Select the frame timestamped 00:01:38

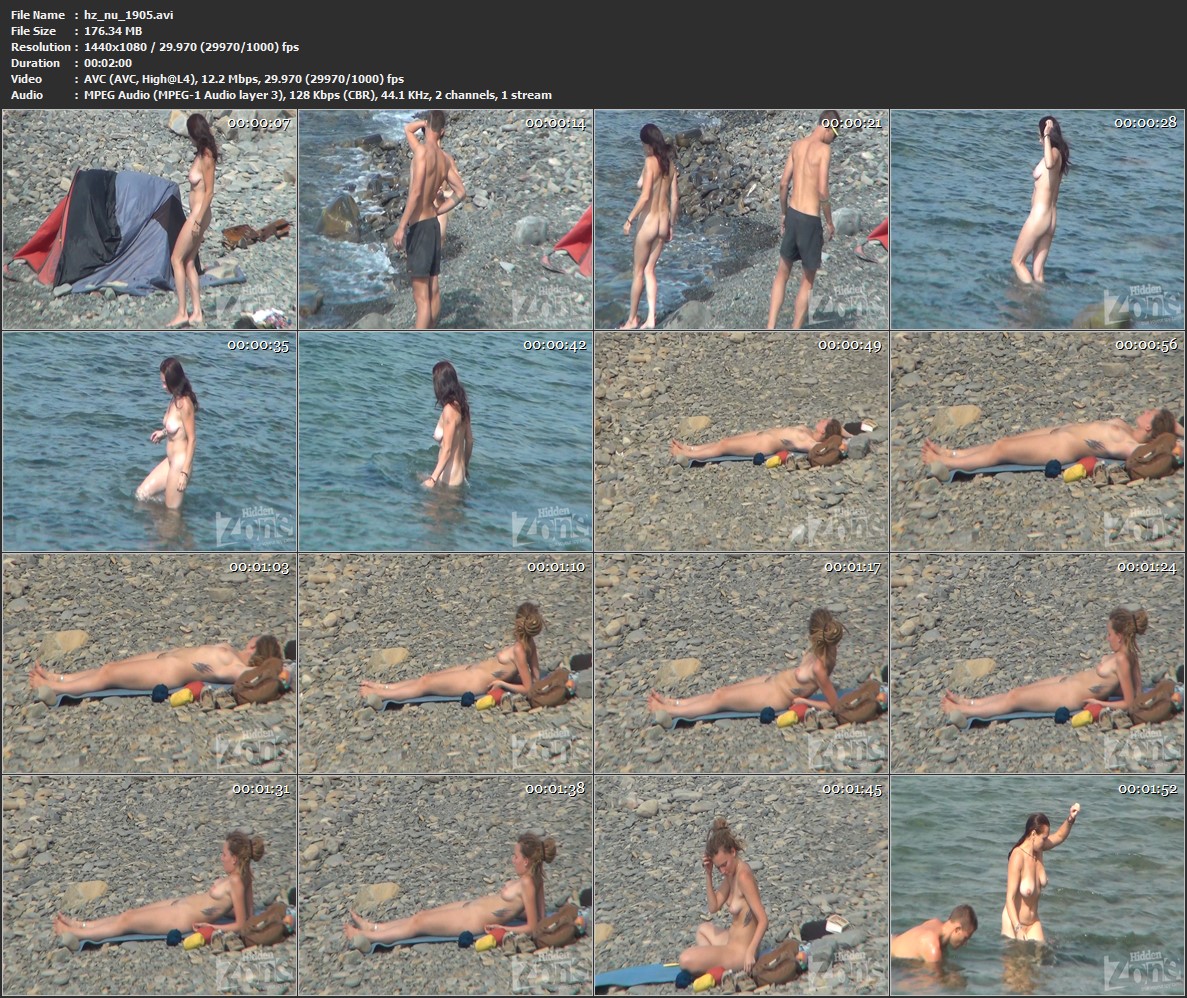tap(446, 886)
